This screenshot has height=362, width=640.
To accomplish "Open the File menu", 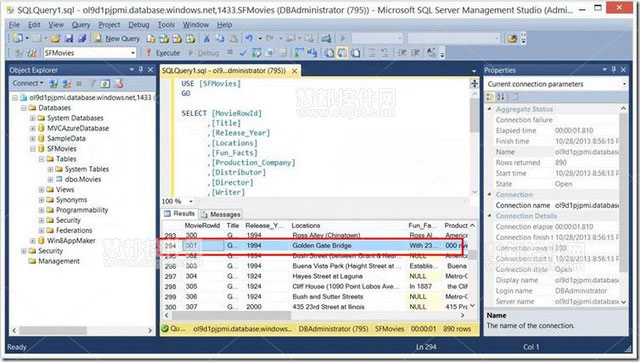I will coord(14,25).
